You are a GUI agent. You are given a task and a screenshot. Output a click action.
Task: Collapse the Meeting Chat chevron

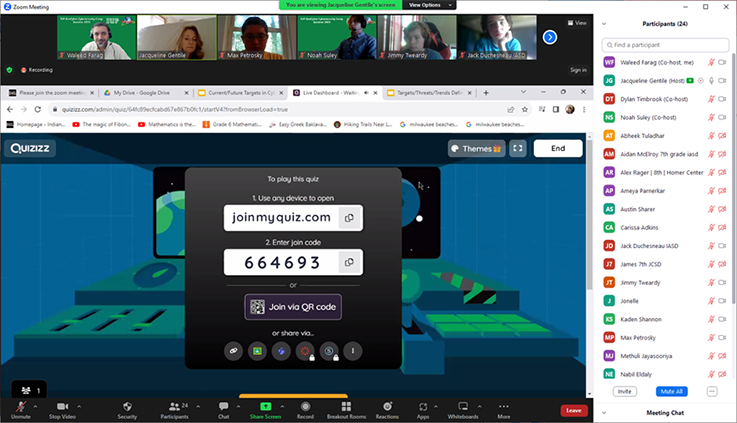(x=604, y=413)
